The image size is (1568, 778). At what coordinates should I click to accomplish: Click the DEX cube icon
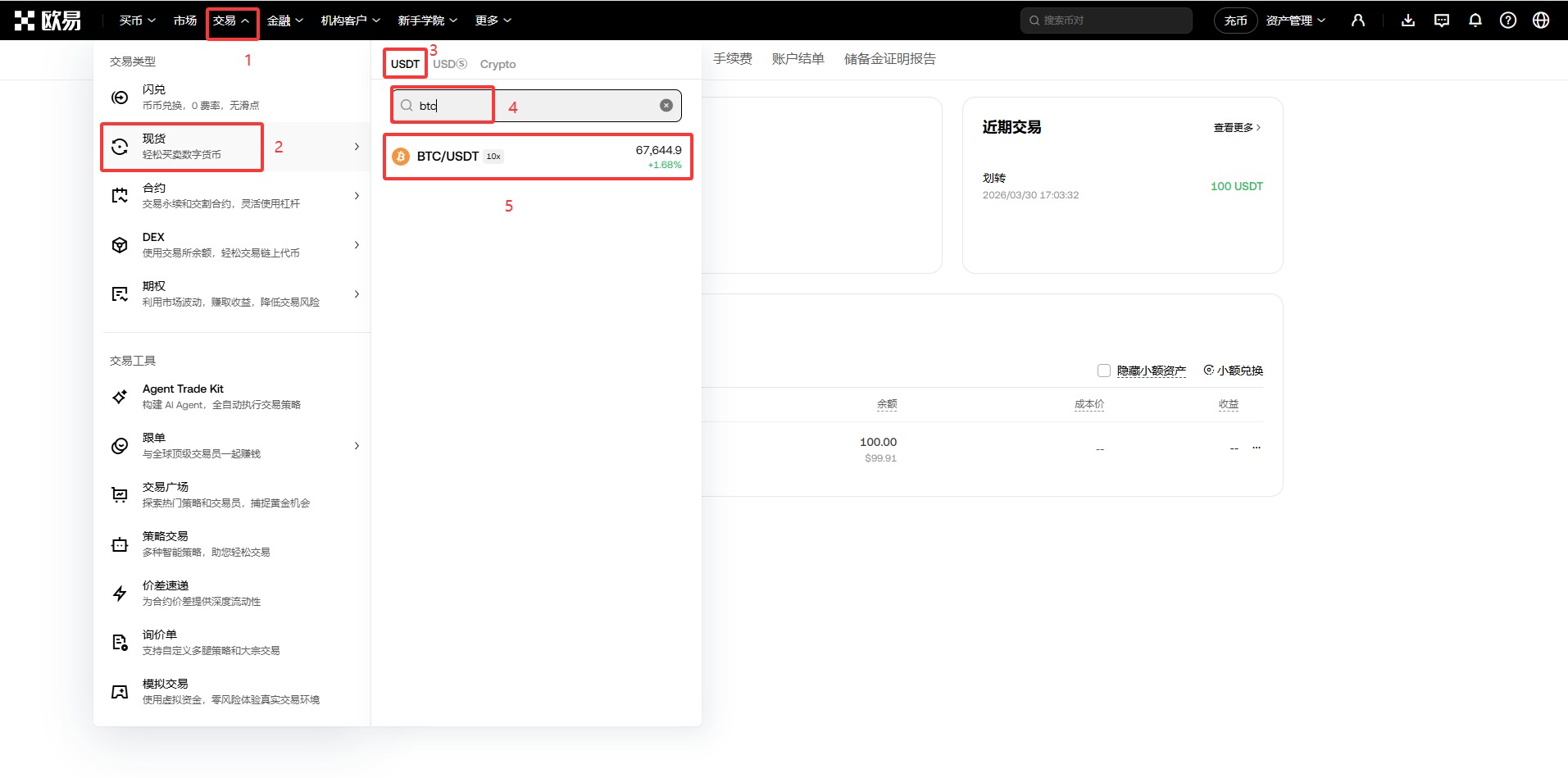click(120, 245)
